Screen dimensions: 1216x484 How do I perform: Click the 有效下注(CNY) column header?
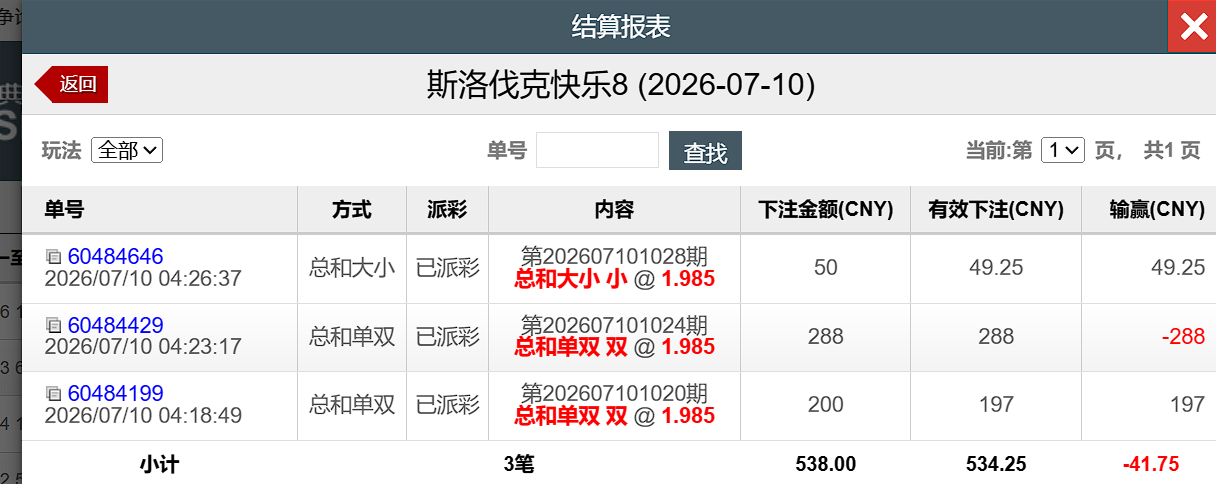[x=996, y=210]
